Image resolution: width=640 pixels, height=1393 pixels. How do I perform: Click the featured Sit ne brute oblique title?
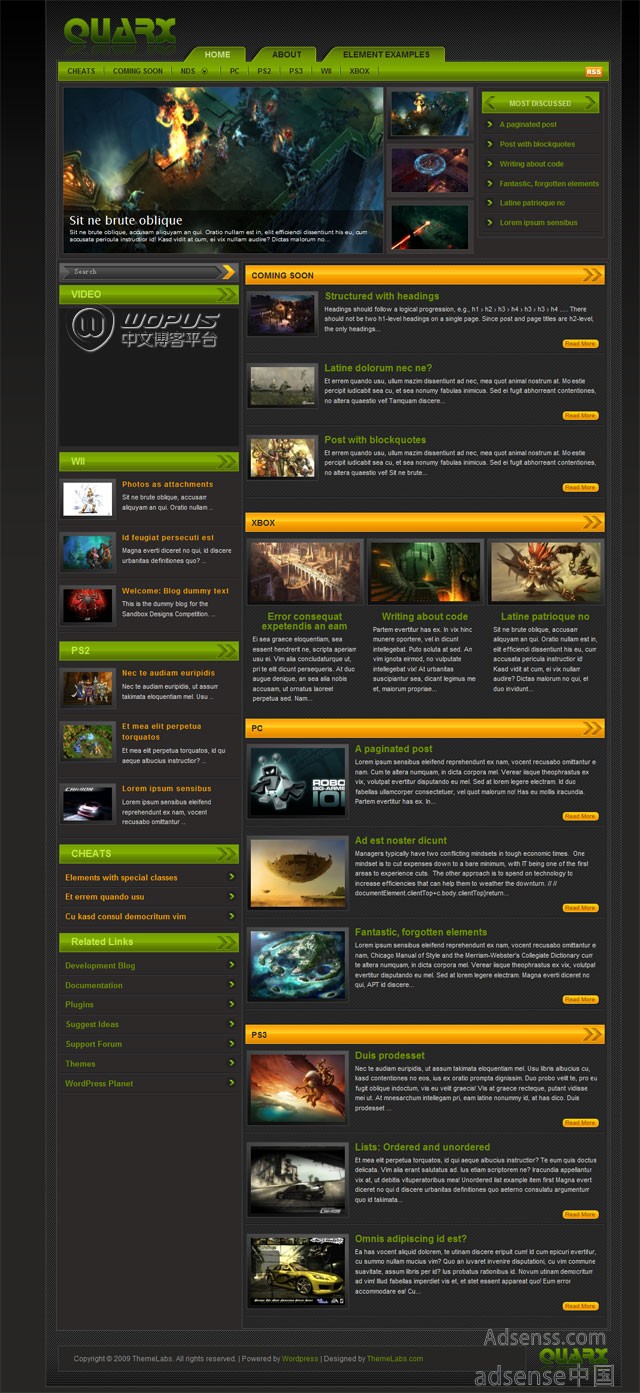click(x=126, y=220)
